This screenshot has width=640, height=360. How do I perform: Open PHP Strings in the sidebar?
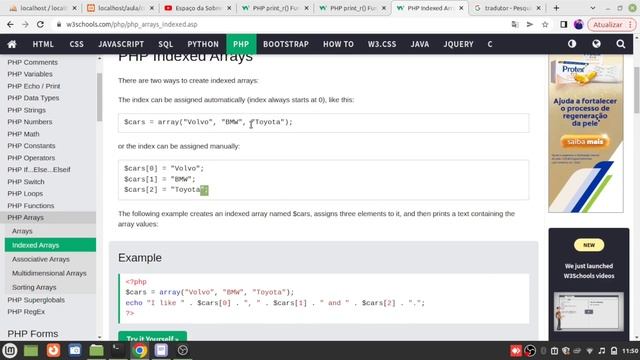[x=27, y=110]
